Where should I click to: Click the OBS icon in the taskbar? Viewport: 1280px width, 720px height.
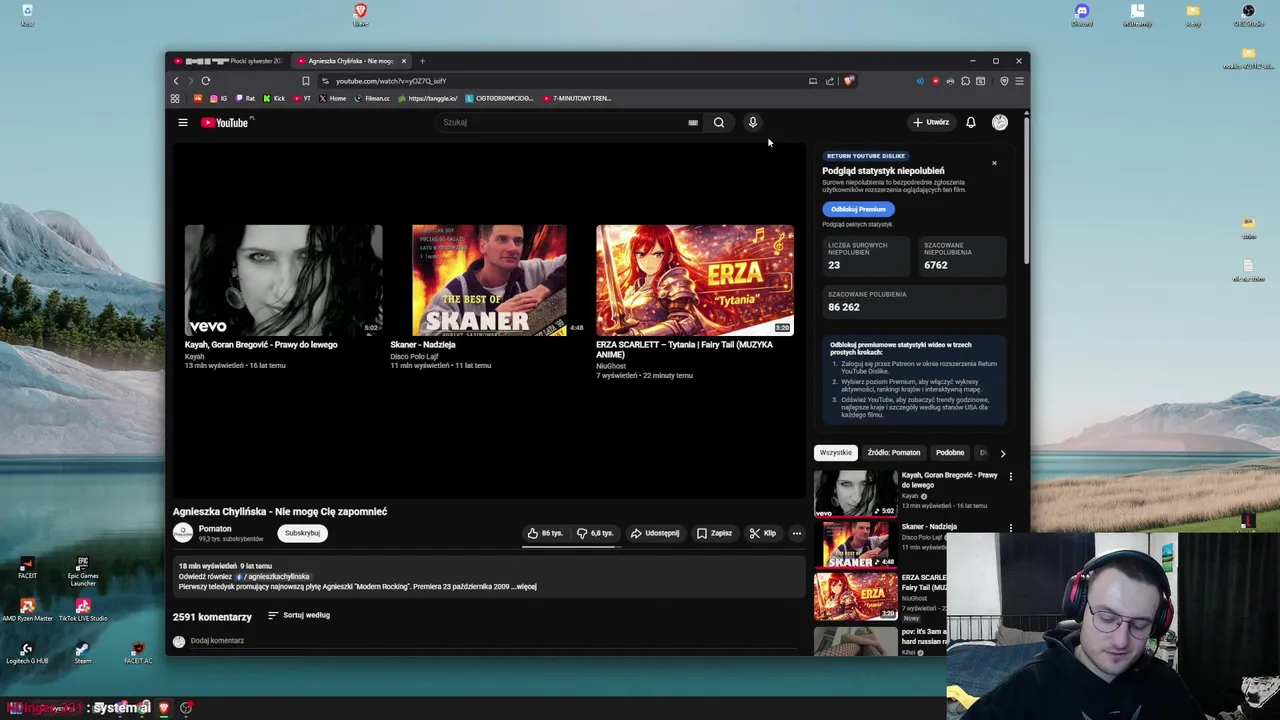186,707
